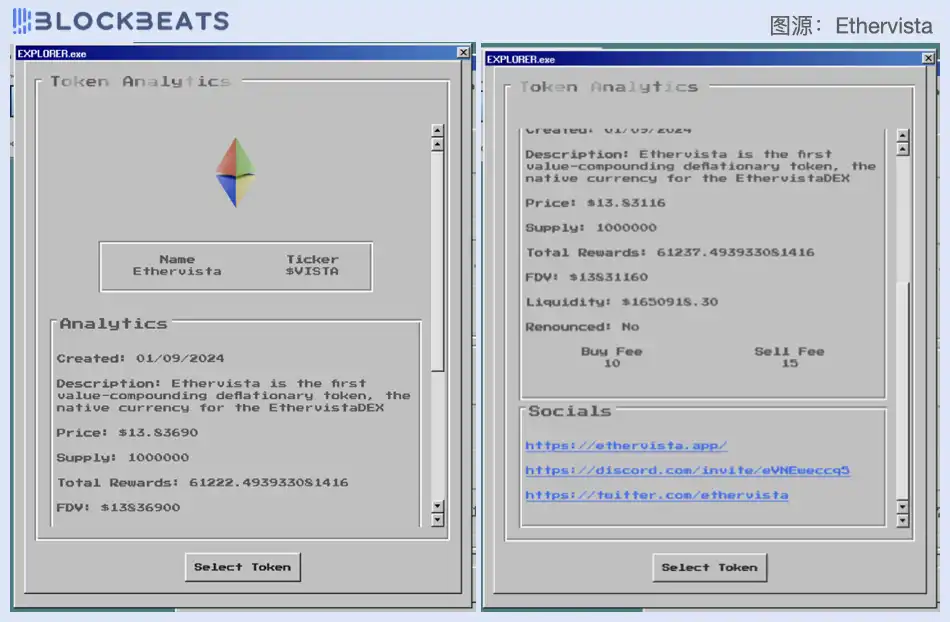Image resolution: width=950 pixels, height=622 pixels.
Task: Open the Twitter ethervista link
Action: pos(656,495)
